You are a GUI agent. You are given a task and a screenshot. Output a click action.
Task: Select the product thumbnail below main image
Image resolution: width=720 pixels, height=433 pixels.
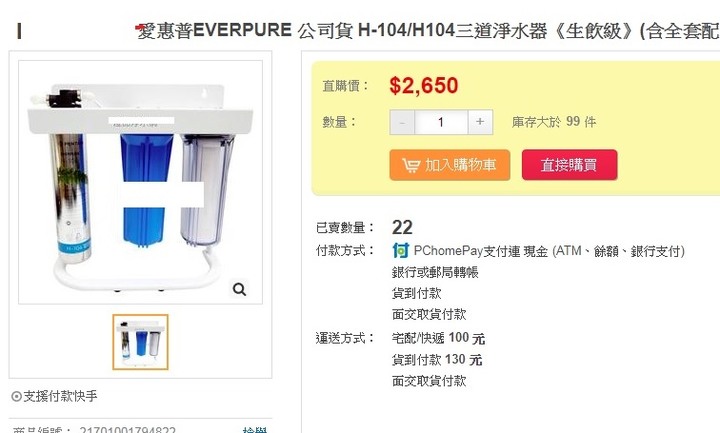pyautogui.click(x=141, y=342)
